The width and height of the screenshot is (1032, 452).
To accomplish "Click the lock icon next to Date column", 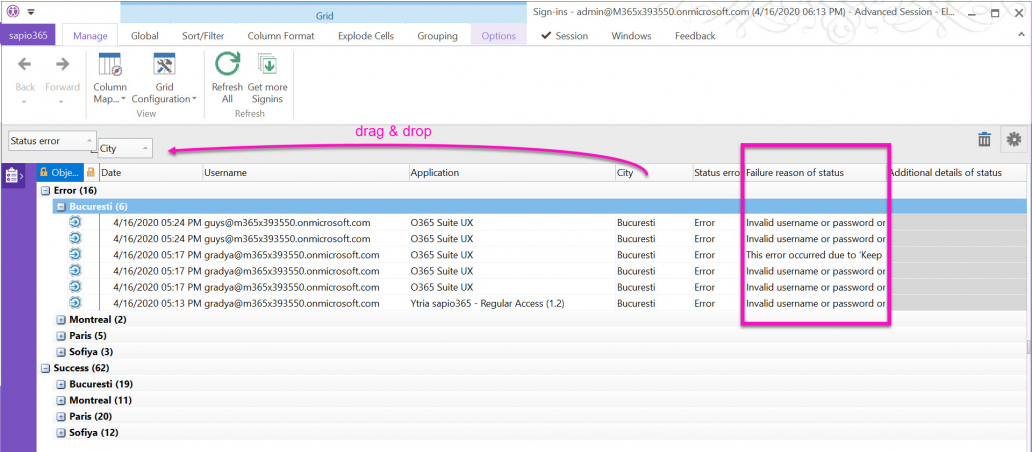I will 91,173.
